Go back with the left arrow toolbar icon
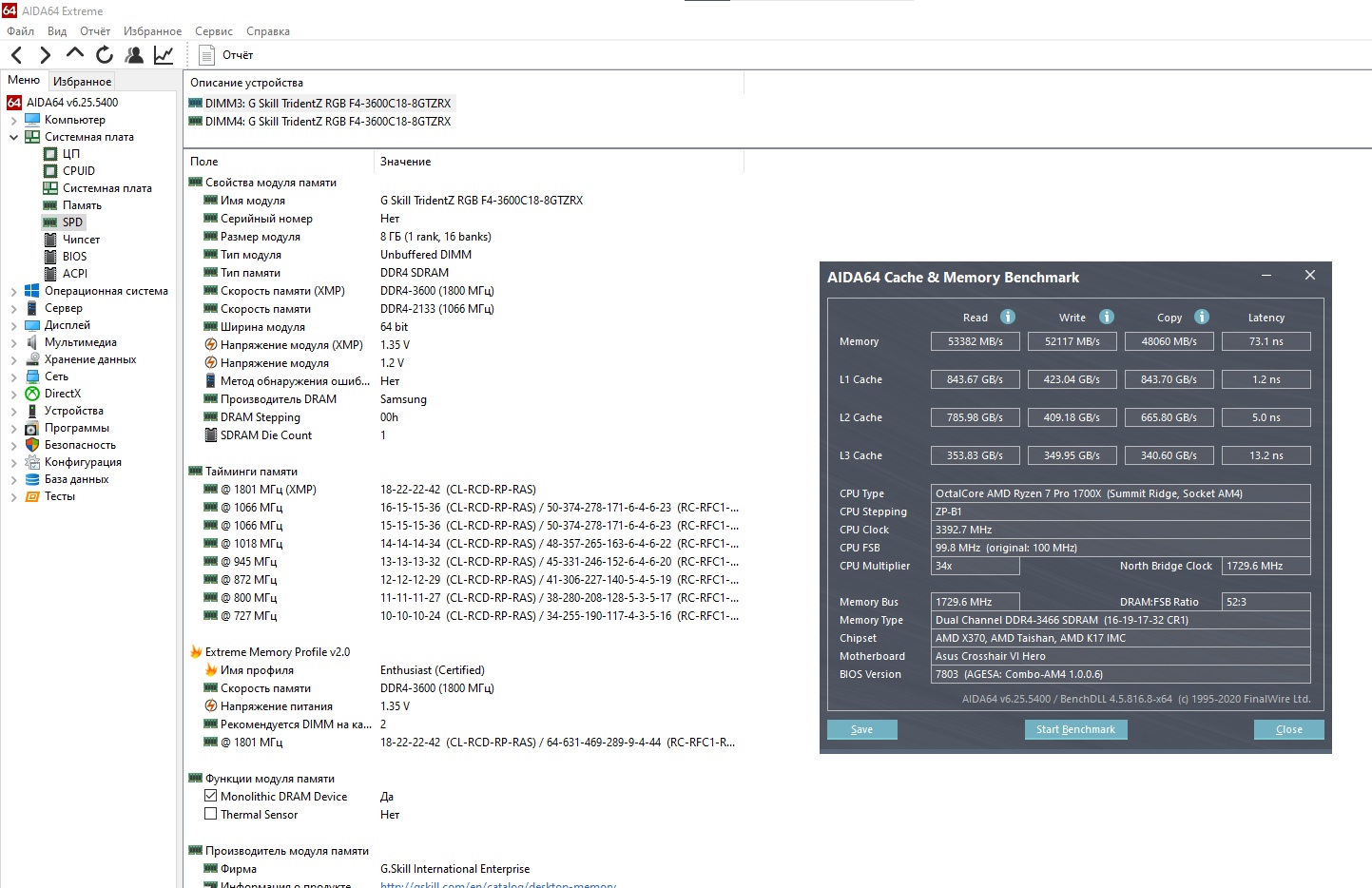Image resolution: width=1372 pixels, height=888 pixels. point(17,55)
